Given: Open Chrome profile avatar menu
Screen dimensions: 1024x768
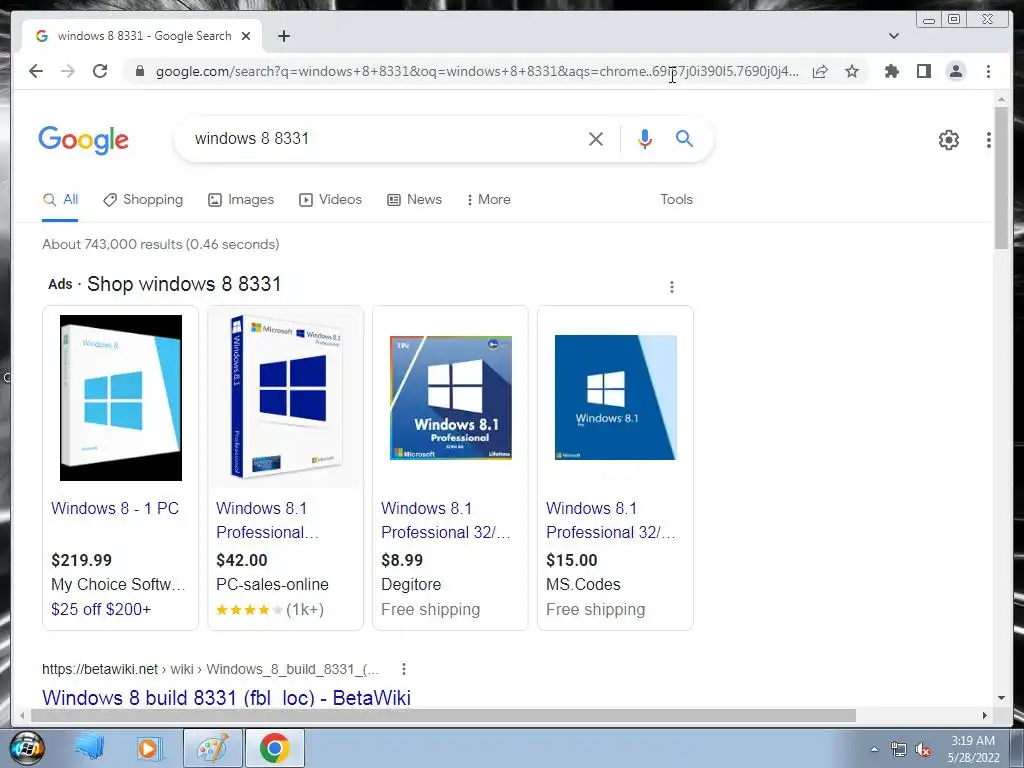Looking at the screenshot, I should click(956, 71).
